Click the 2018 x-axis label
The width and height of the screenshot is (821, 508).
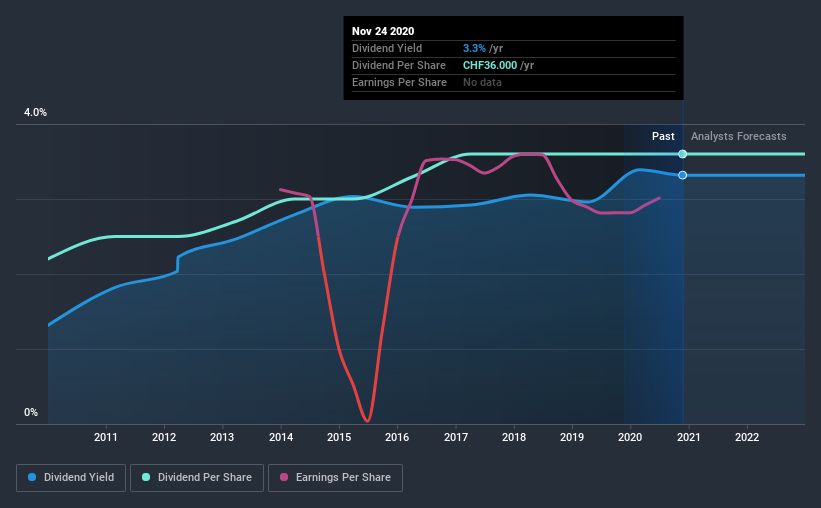(x=514, y=437)
